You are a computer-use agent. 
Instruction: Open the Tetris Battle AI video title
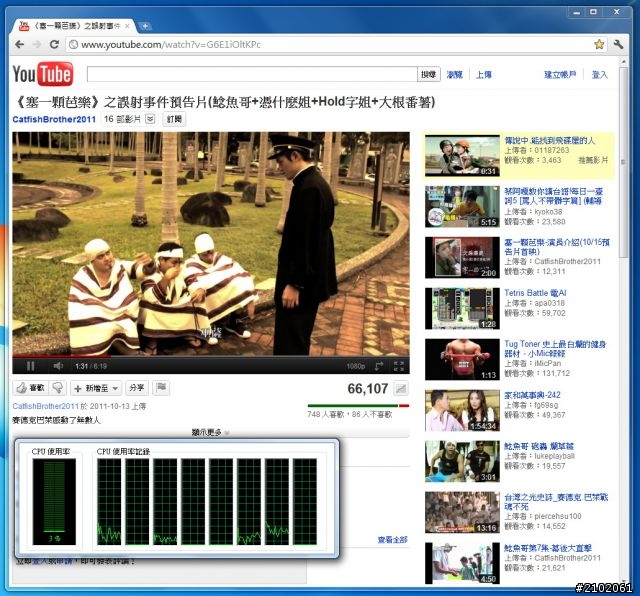tap(535, 293)
